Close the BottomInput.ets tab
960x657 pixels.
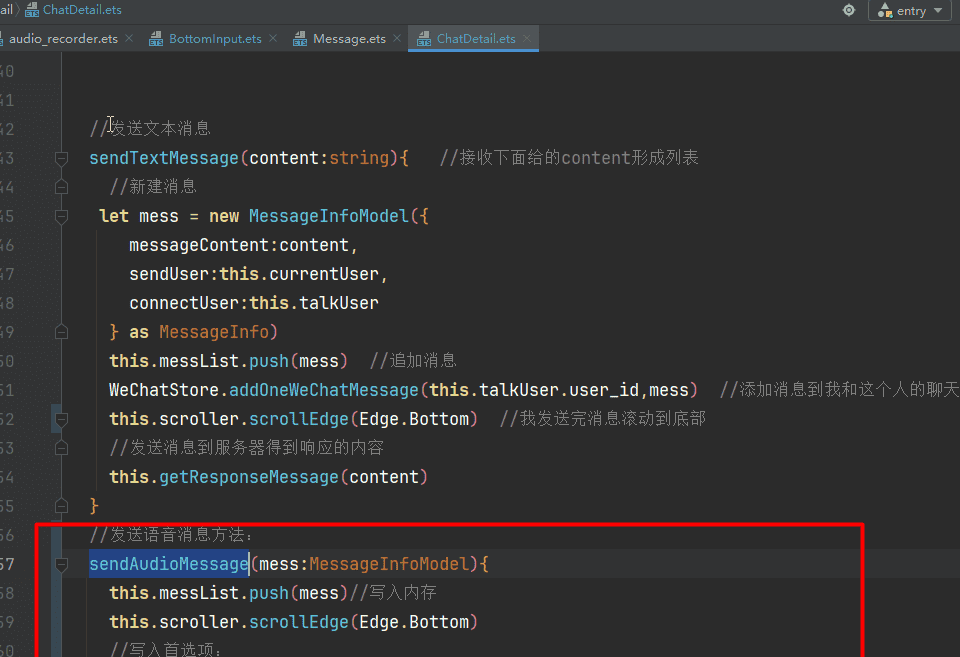273,39
